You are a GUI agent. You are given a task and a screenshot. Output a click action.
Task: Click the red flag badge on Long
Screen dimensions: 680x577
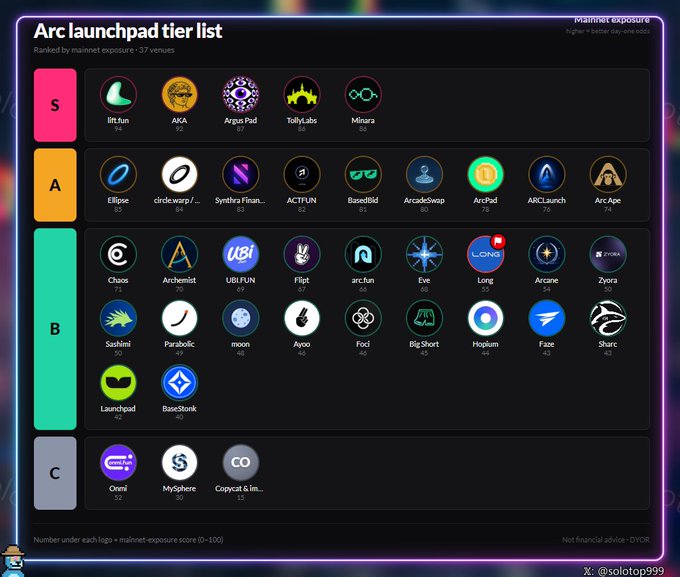point(498,241)
